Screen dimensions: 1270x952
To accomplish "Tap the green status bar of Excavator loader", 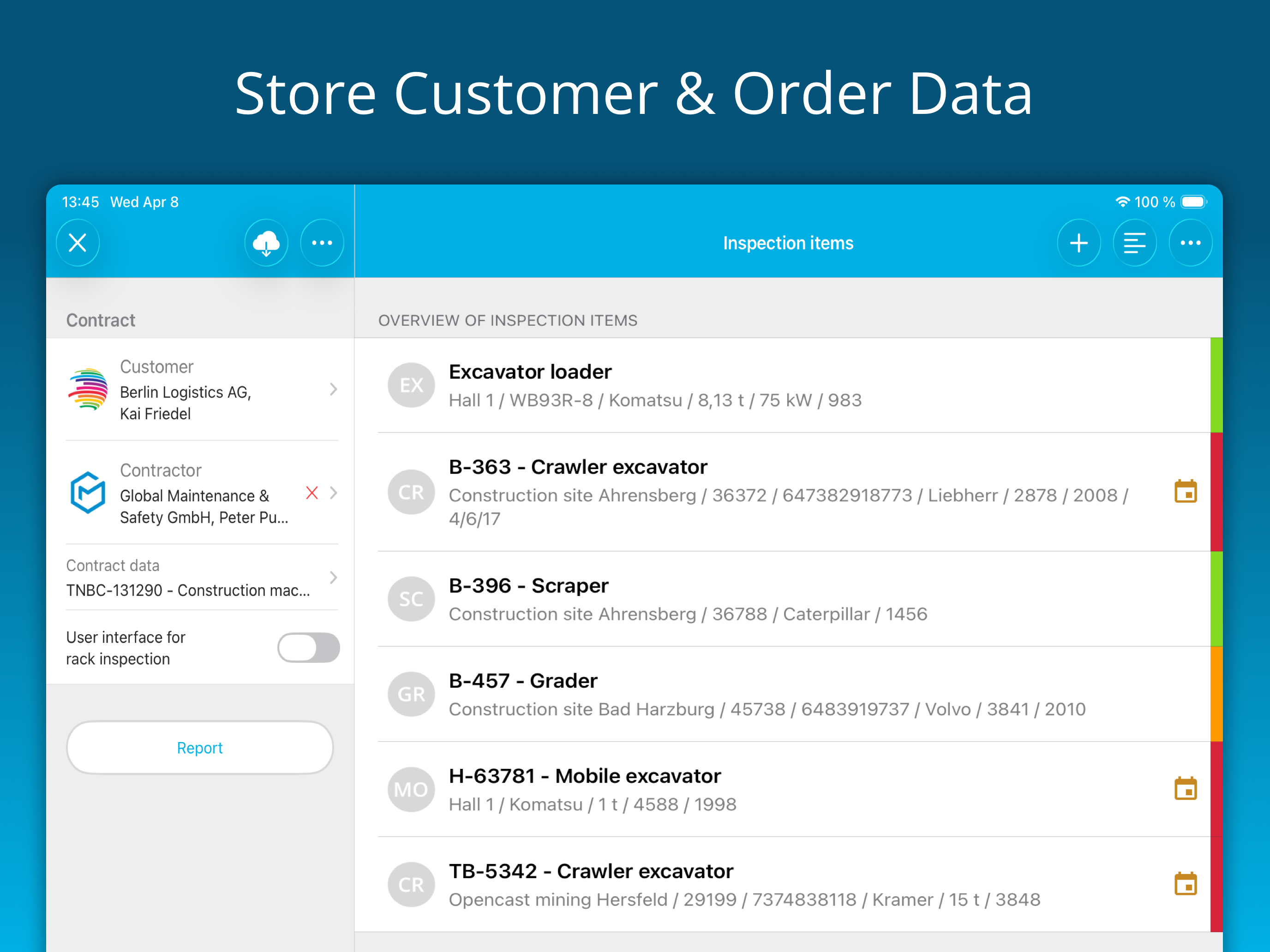I will click(x=1216, y=385).
